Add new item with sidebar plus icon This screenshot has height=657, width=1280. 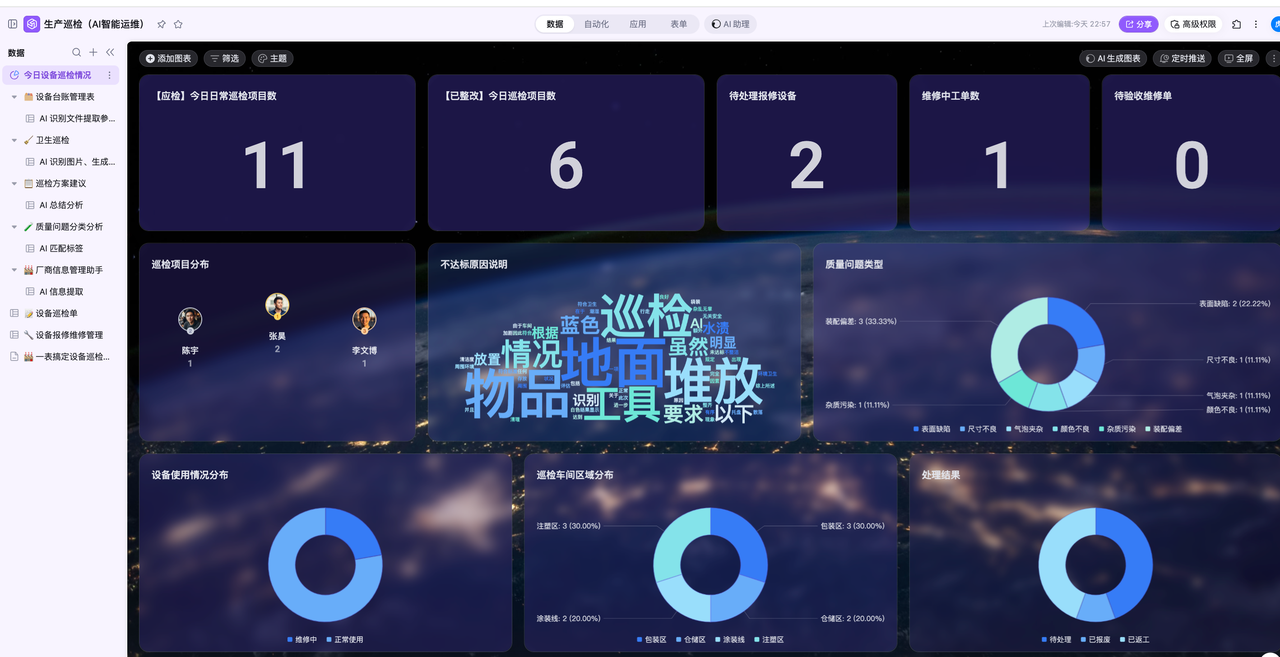click(x=93, y=53)
